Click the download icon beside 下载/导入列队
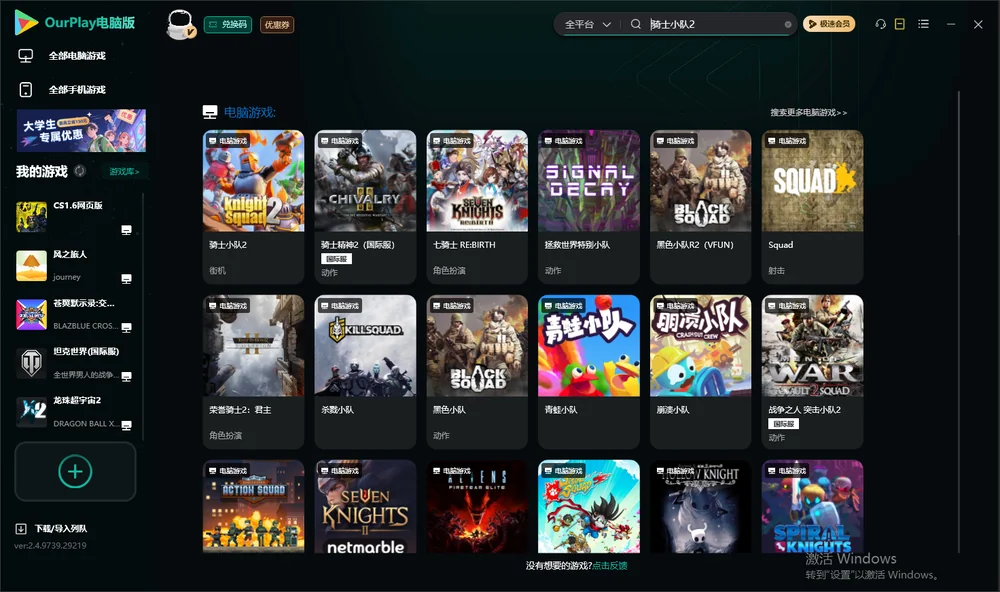The width and height of the screenshot is (1000, 592). tap(21, 528)
